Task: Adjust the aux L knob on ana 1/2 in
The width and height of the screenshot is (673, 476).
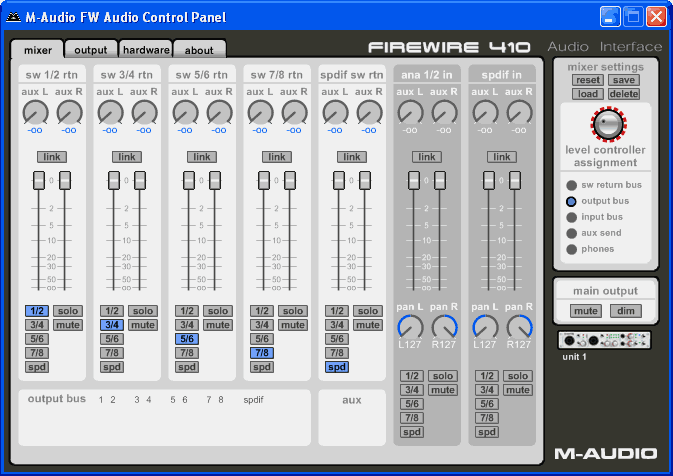Action: [410, 112]
